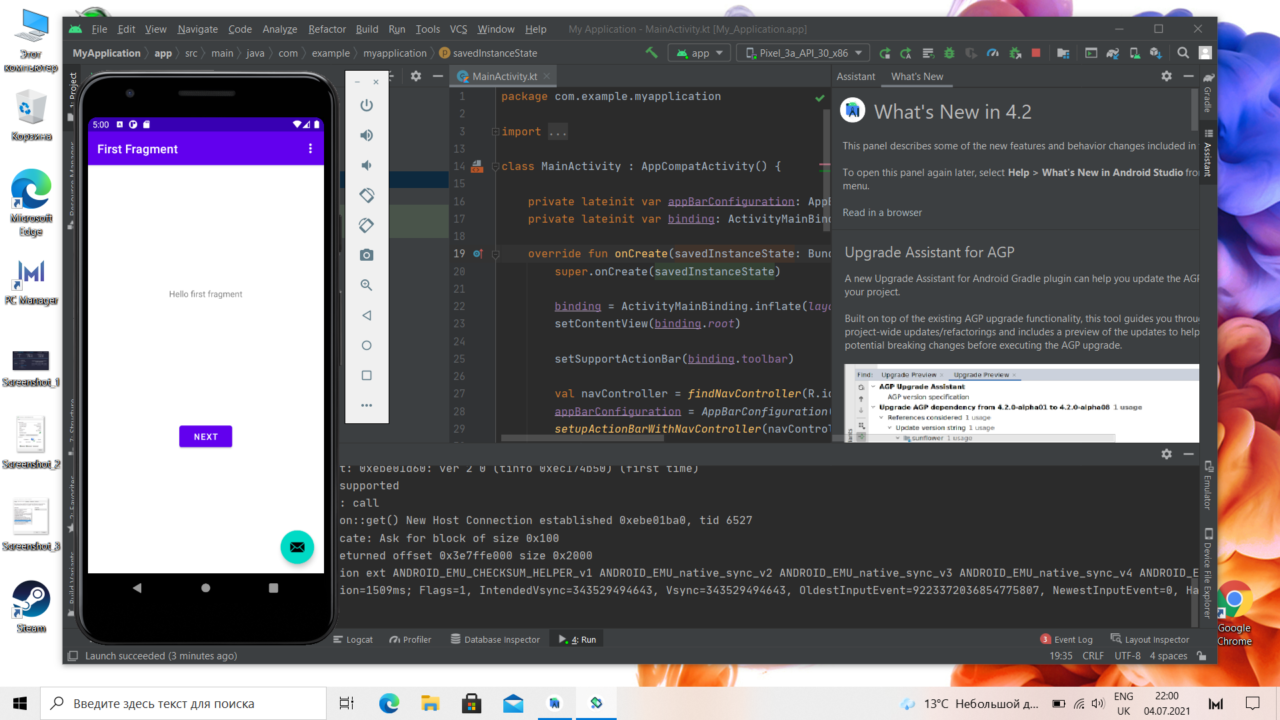Click the user account avatar icon
1280x720 pixels.
pyautogui.click(x=1205, y=53)
